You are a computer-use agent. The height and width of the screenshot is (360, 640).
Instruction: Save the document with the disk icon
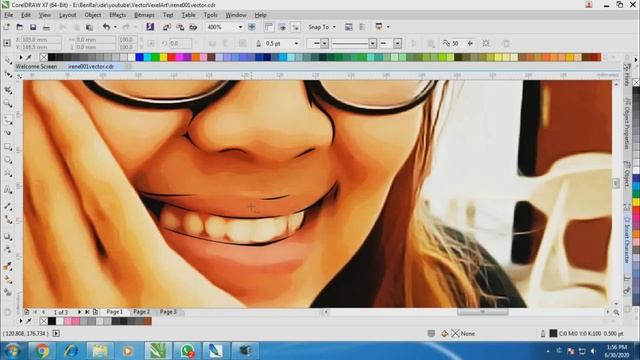pyautogui.click(x=33, y=27)
